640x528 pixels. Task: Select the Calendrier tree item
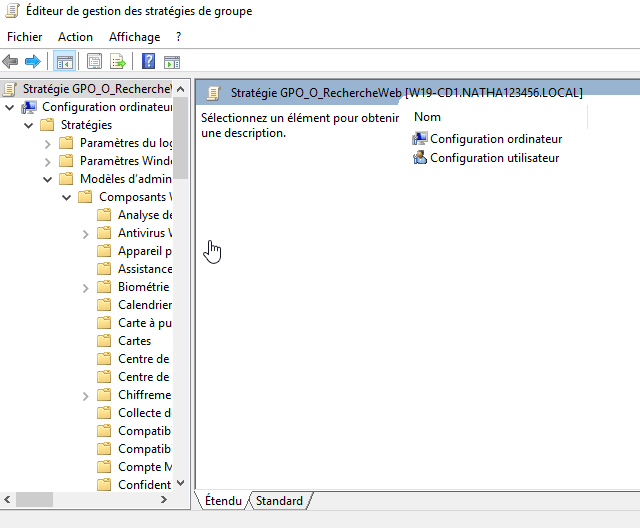pyautogui.click(x=145, y=304)
